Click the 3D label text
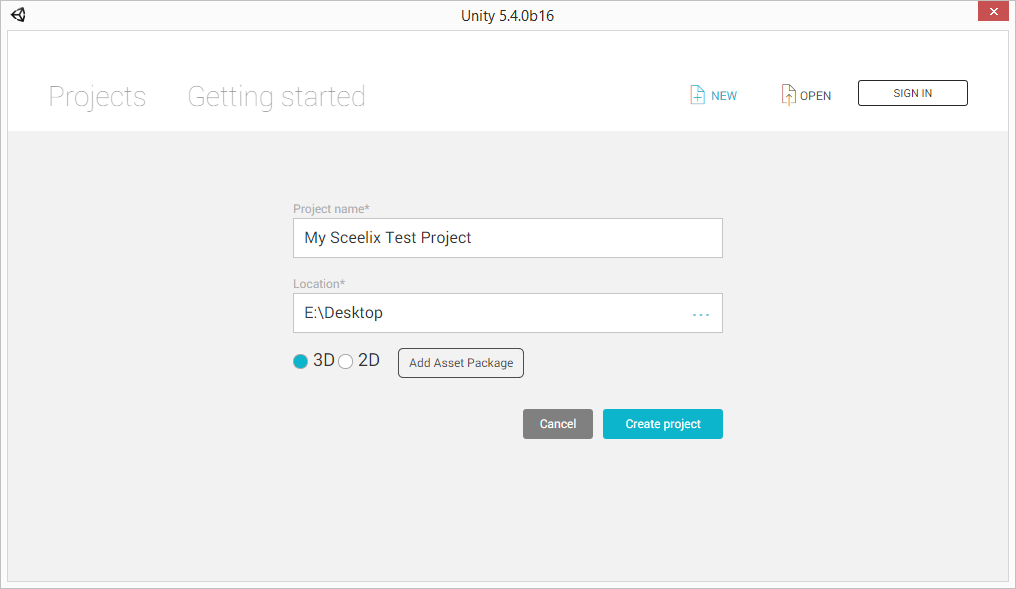Image resolution: width=1016 pixels, height=589 pixels. click(x=323, y=360)
